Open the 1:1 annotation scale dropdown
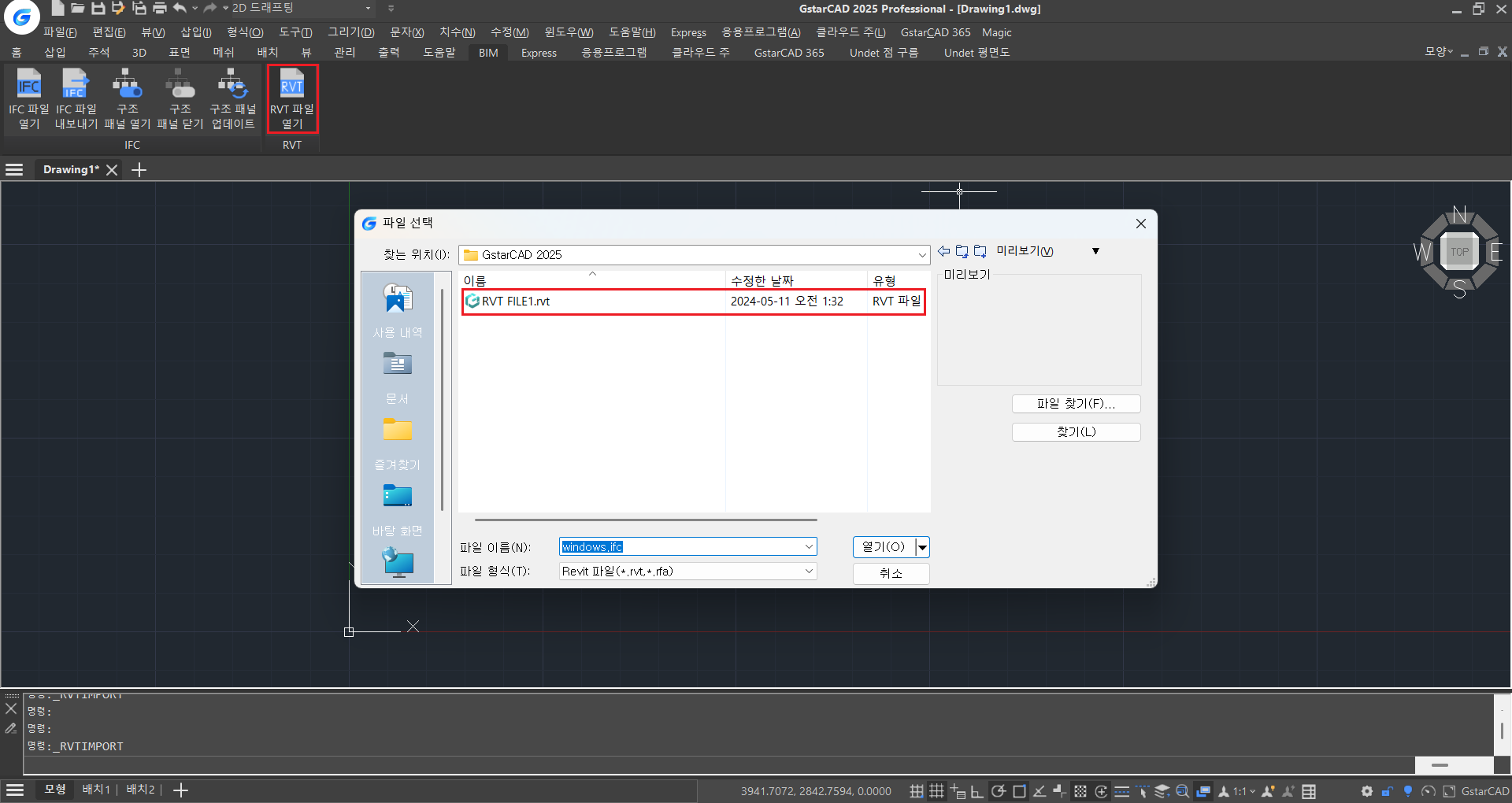The height and width of the screenshot is (803, 1512). [1243, 791]
